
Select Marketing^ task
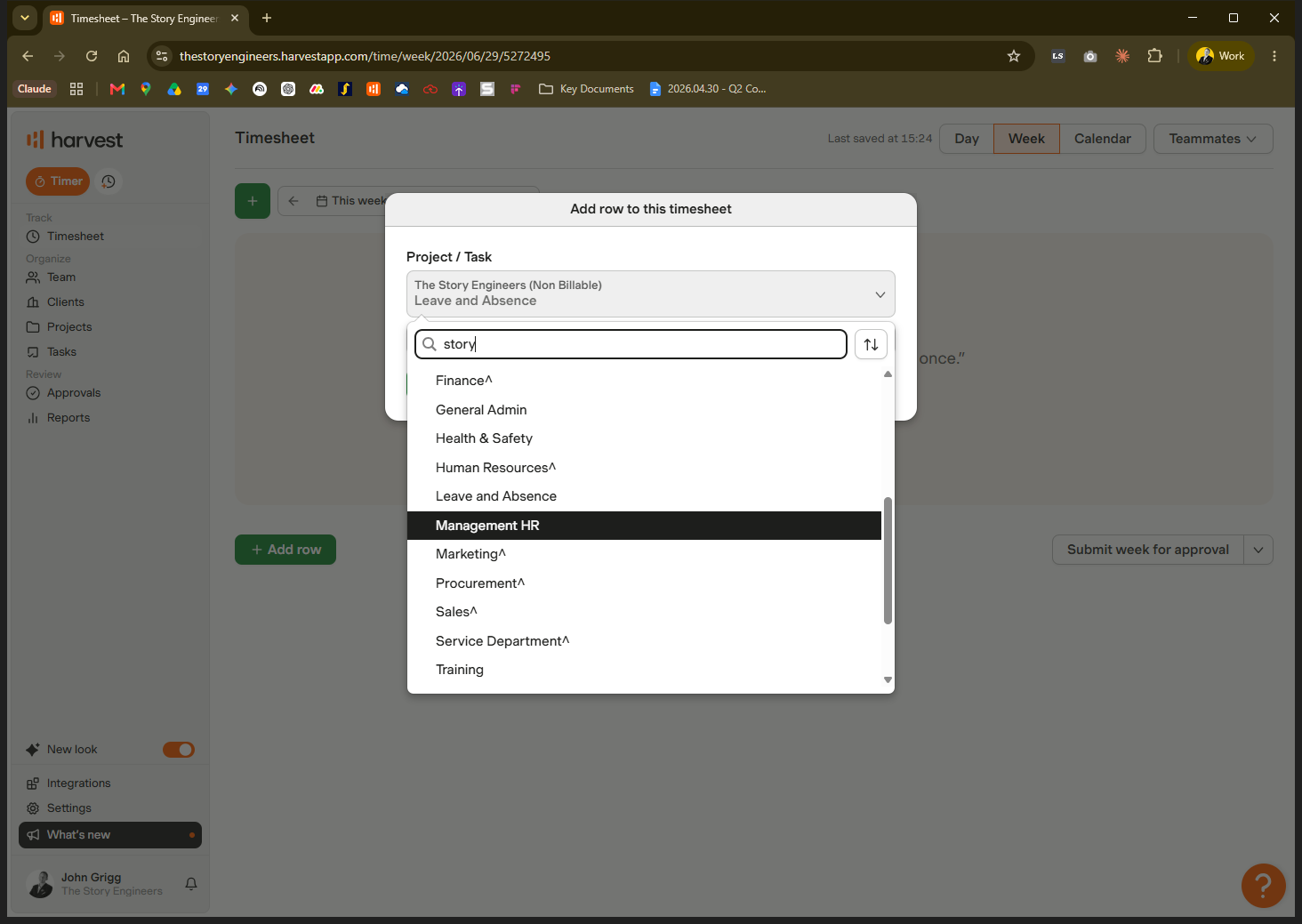[x=644, y=554]
